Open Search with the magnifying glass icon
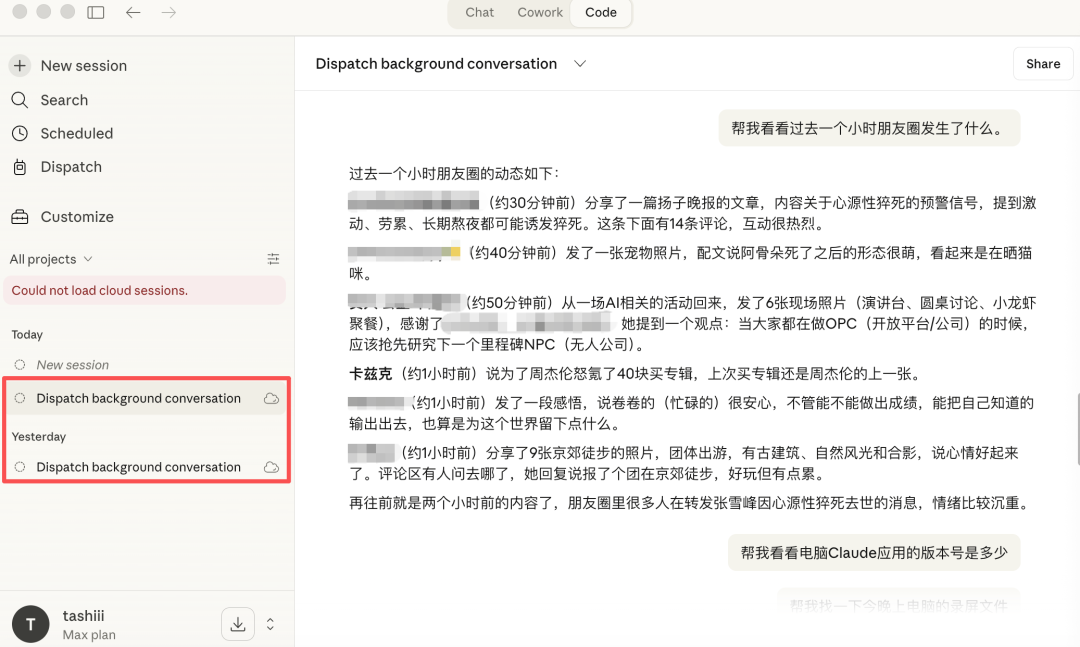Viewport: 1080px width, 647px height. pos(22,99)
